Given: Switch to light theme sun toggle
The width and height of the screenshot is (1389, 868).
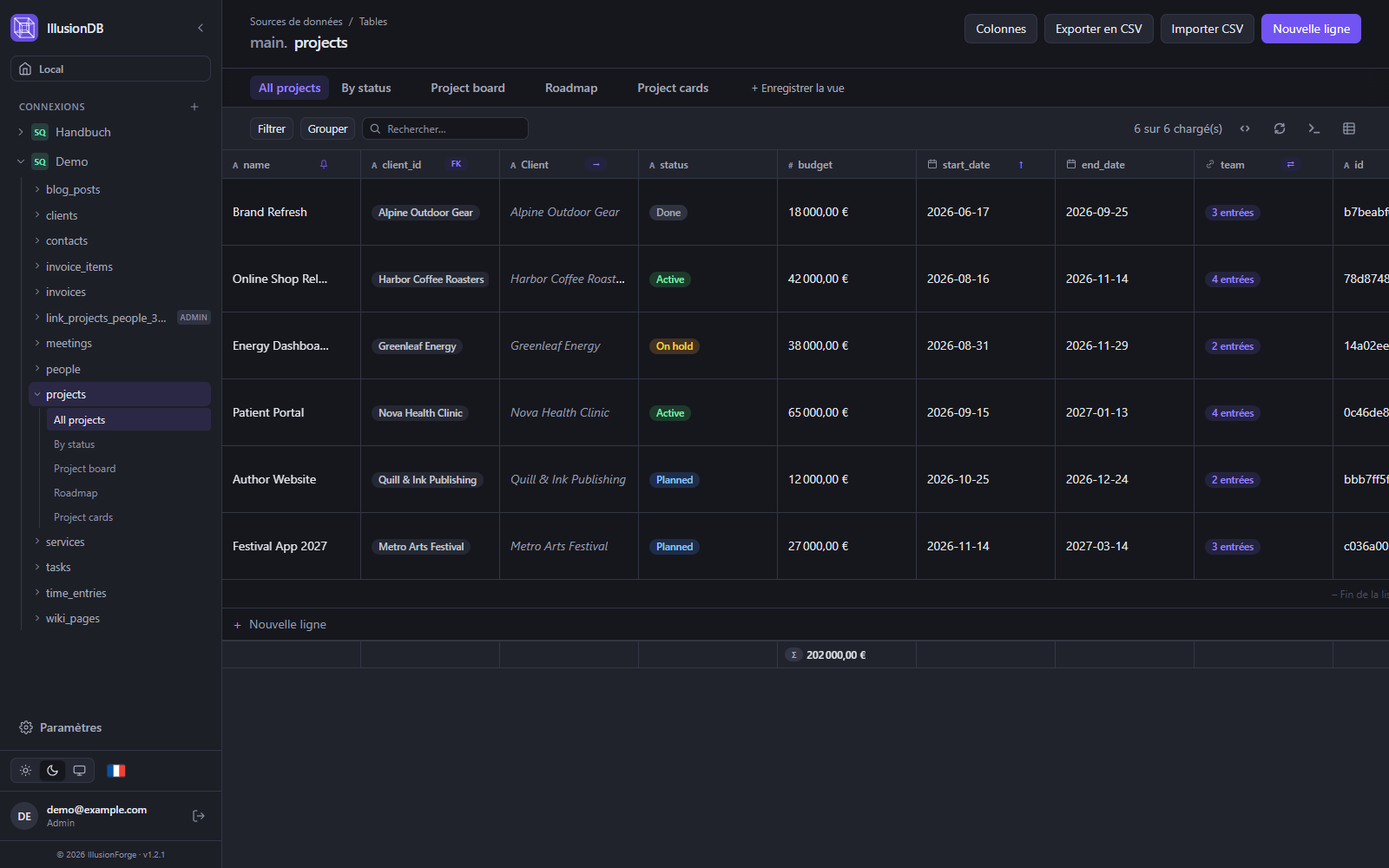Looking at the screenshot, I should point(26,771).
